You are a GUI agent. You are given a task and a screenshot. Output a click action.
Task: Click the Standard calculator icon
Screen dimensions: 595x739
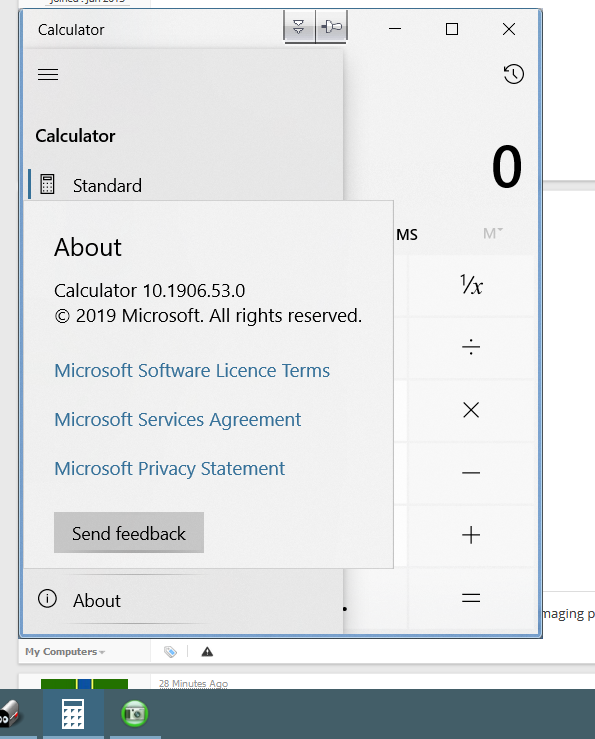(47, 184)
